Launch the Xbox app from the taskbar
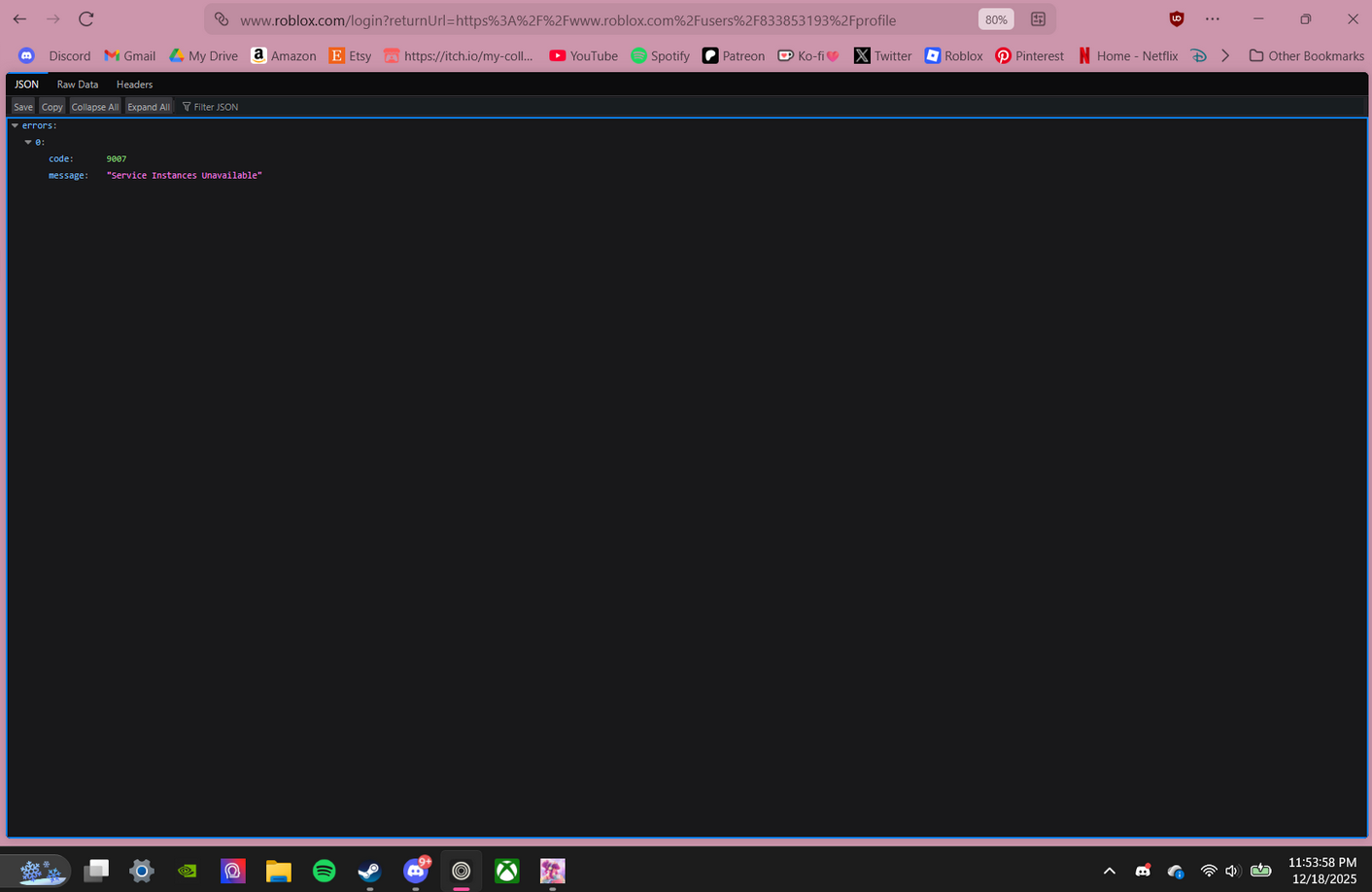This screenshot has height=892, width=1372. tap(506, 871)
